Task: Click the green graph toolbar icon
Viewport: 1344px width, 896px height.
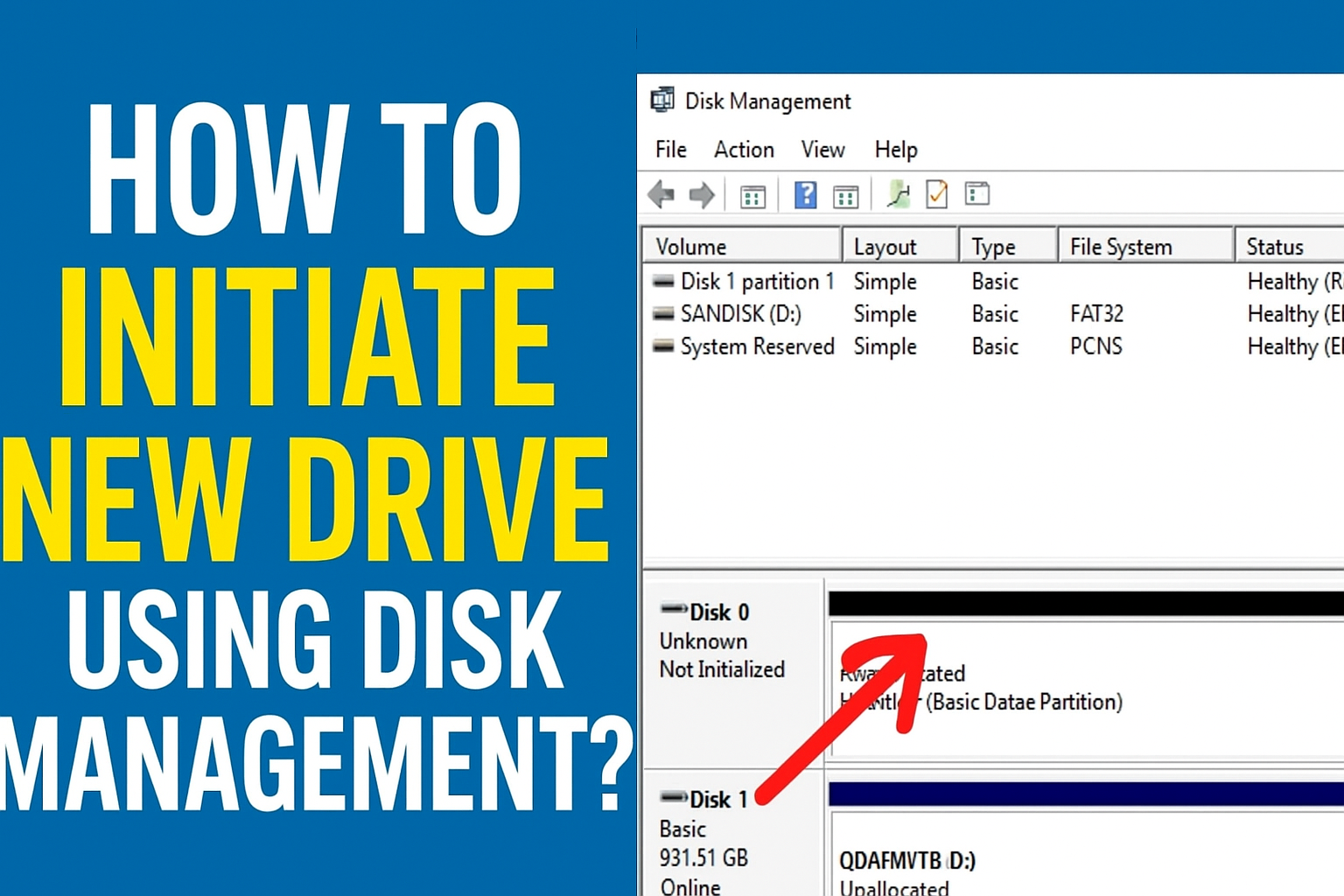Action: pyautogui.click(x=896, y=194)
